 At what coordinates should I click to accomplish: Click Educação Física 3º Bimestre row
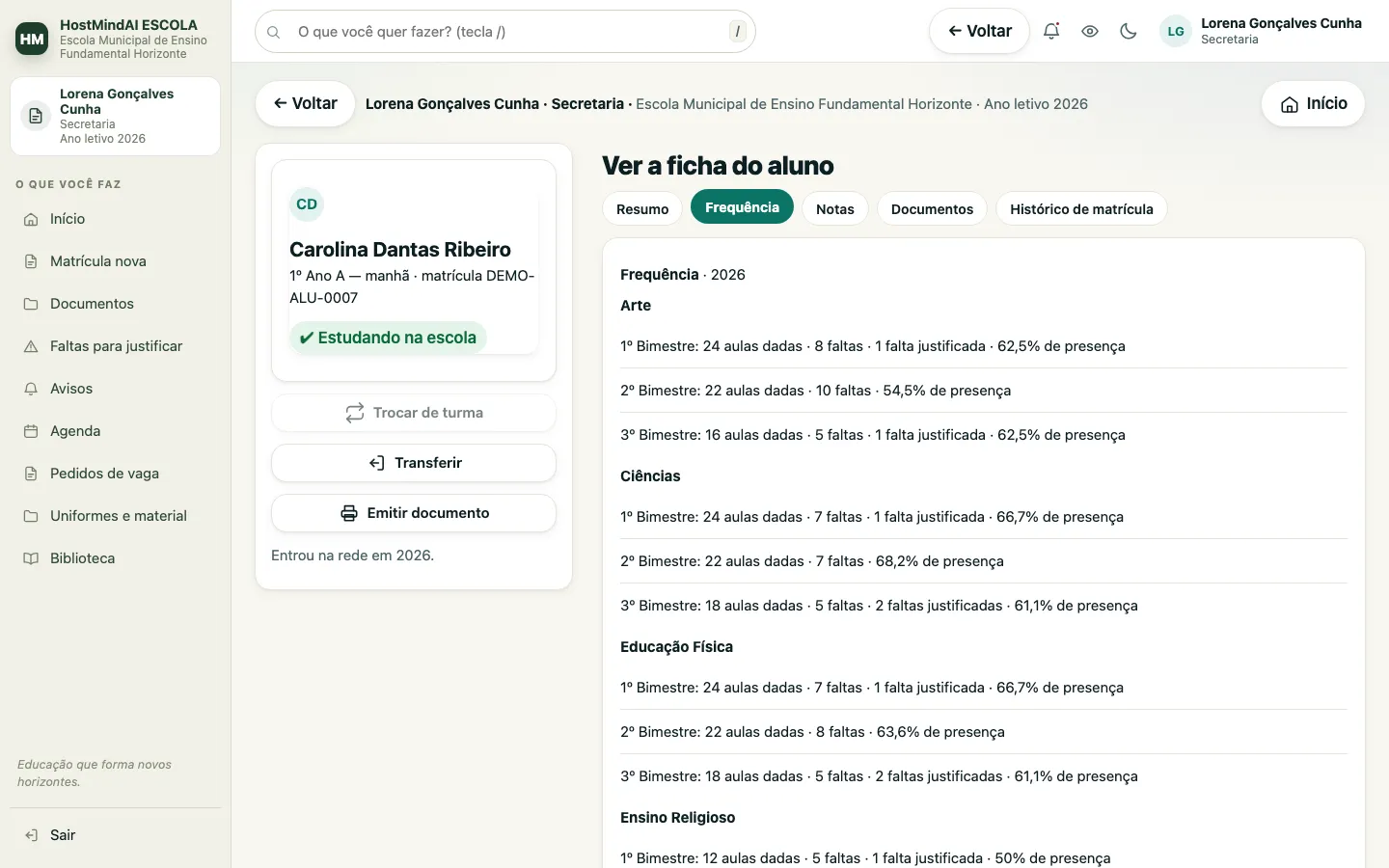tap(984, 776)
